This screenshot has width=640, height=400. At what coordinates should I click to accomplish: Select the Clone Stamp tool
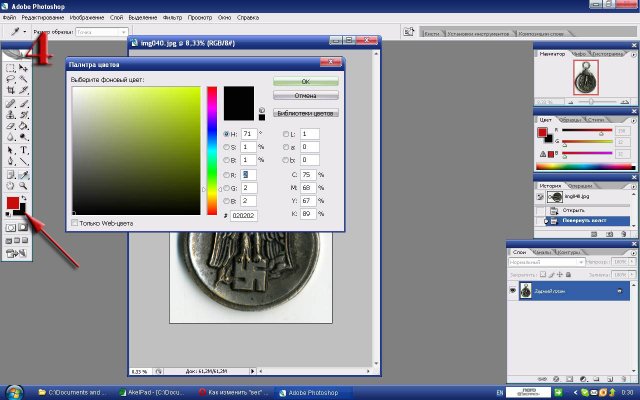[x=11, y=115]
